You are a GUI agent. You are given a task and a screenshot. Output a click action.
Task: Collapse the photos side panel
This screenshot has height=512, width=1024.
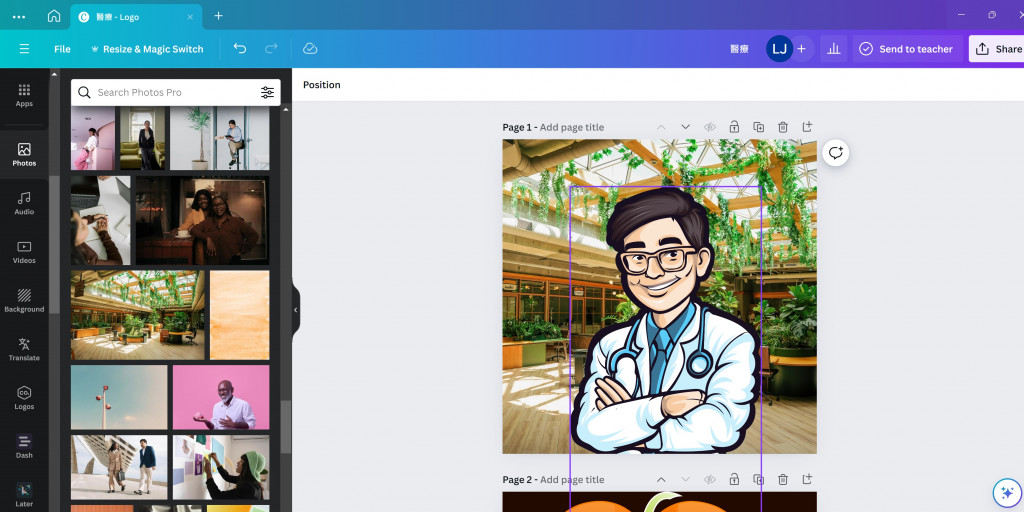pos(295,310)
